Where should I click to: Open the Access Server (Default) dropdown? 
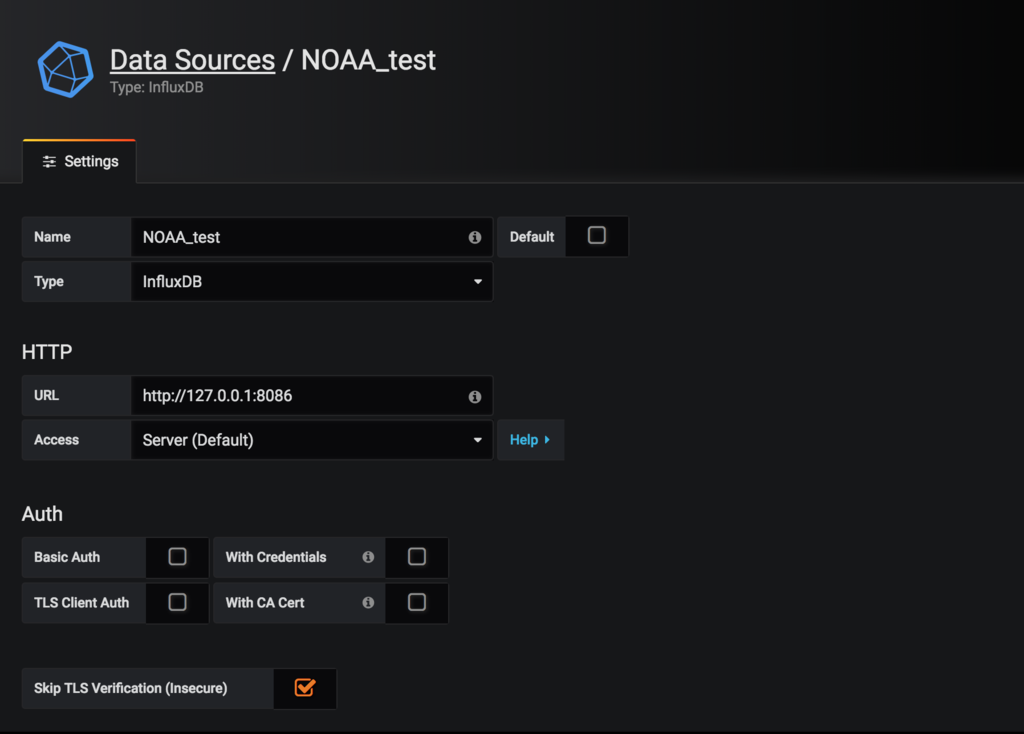(312, 440)
